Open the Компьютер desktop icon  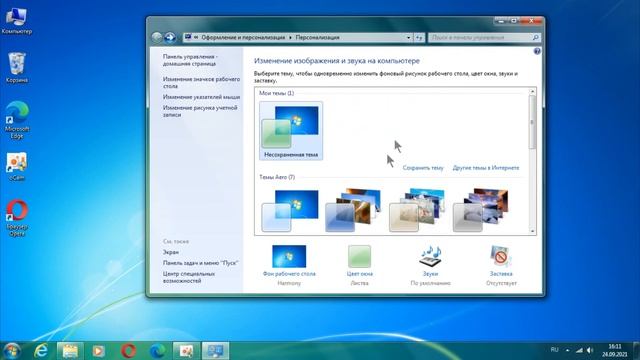pyautogui.click(x=16, y=20)
